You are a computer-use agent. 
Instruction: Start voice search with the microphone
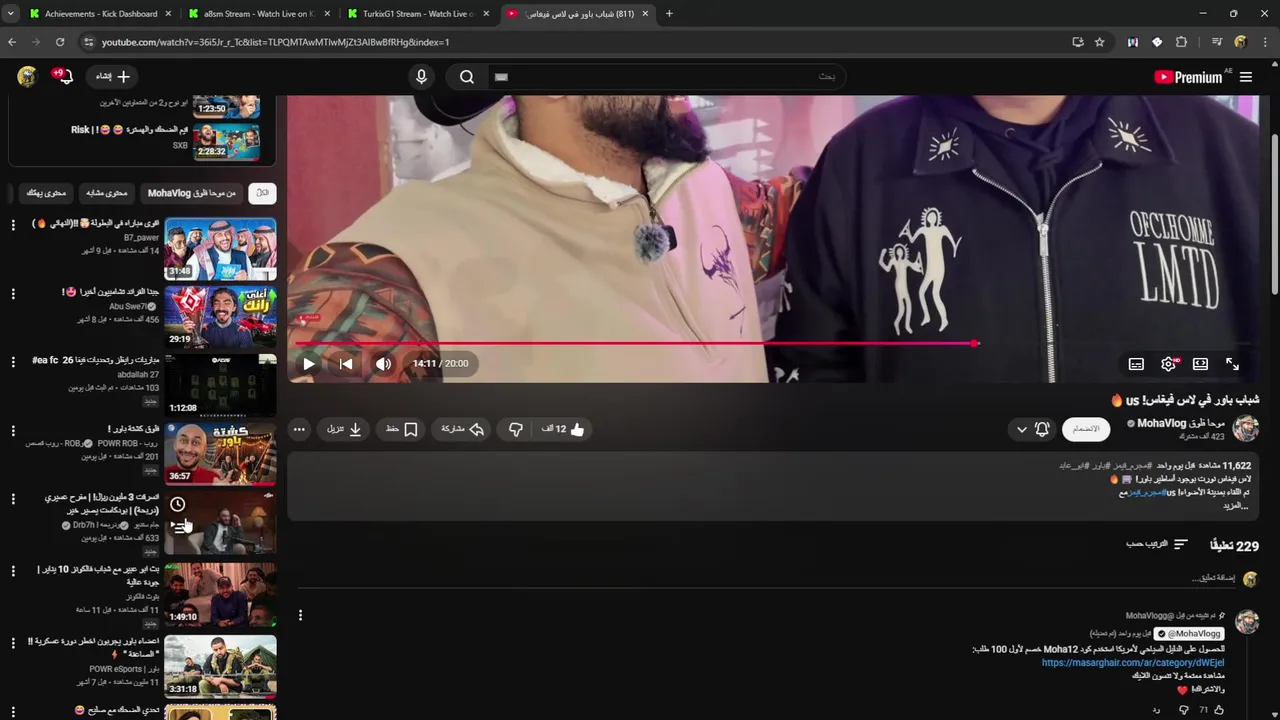pyautogui.click(x=421, y=77)
